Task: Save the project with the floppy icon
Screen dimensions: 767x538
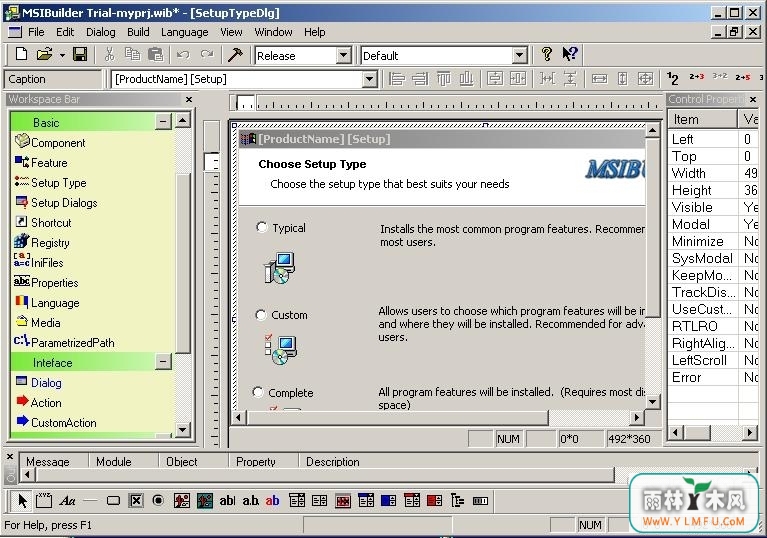Action: (x=80, y=54)
